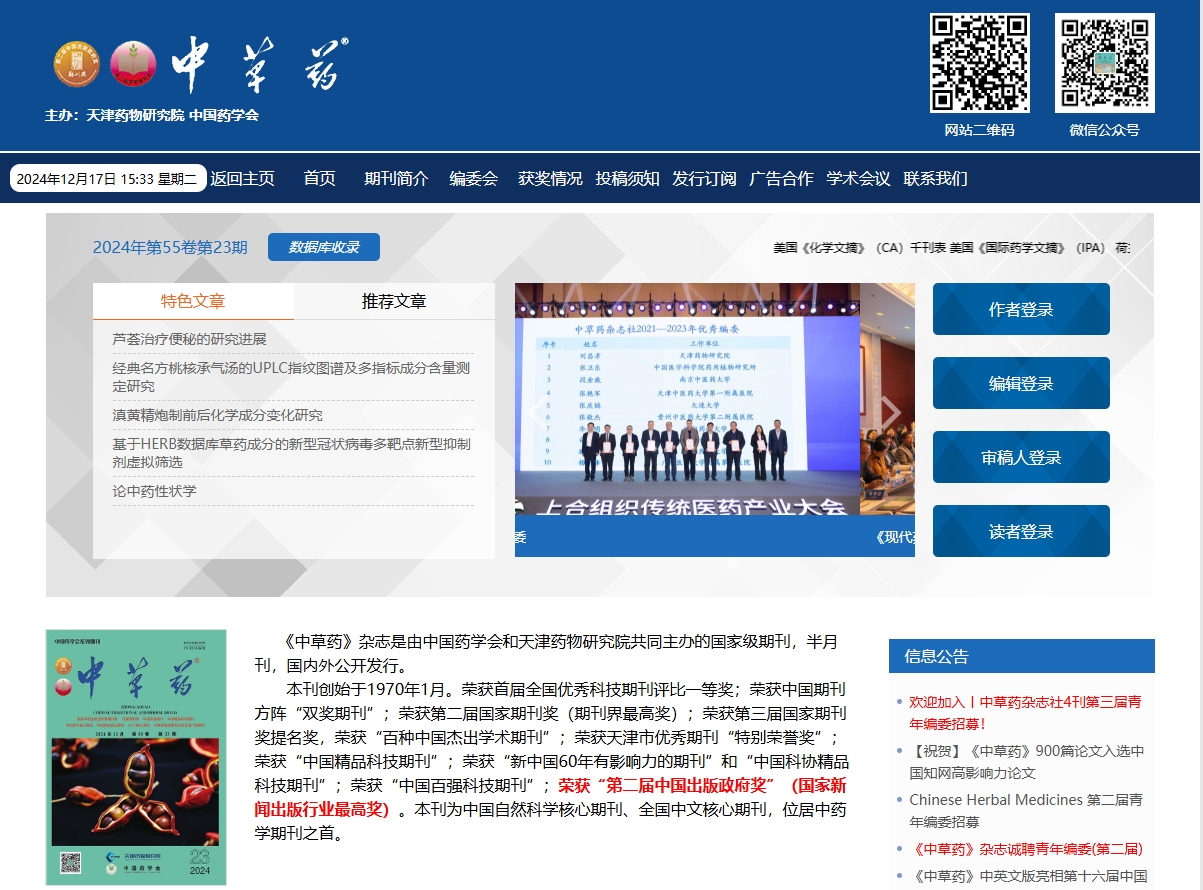The image size is (1203, 890).
Task: Open the 中英文版亮相第十六届 announcement
Action: (1028, 877)
